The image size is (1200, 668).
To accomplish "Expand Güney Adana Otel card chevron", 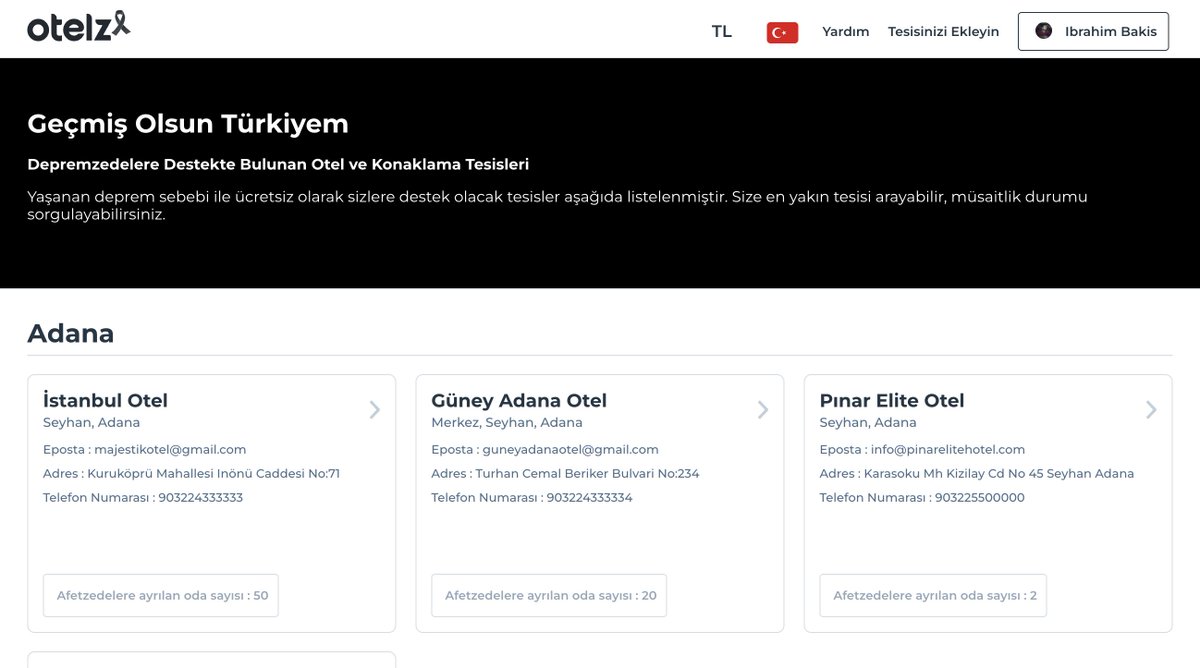I will click(x=763, y=409).
